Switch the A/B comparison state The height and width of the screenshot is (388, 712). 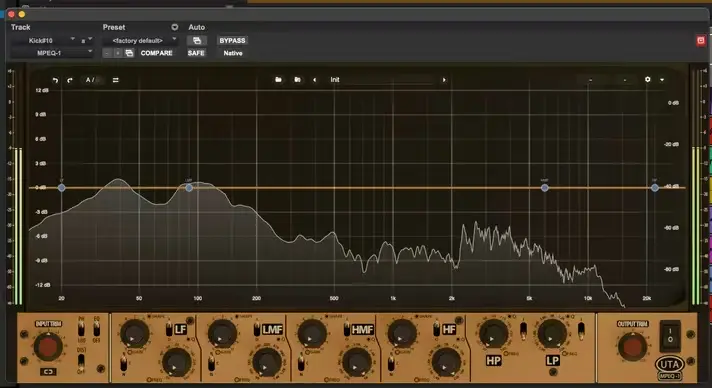[x=93, y=80]
